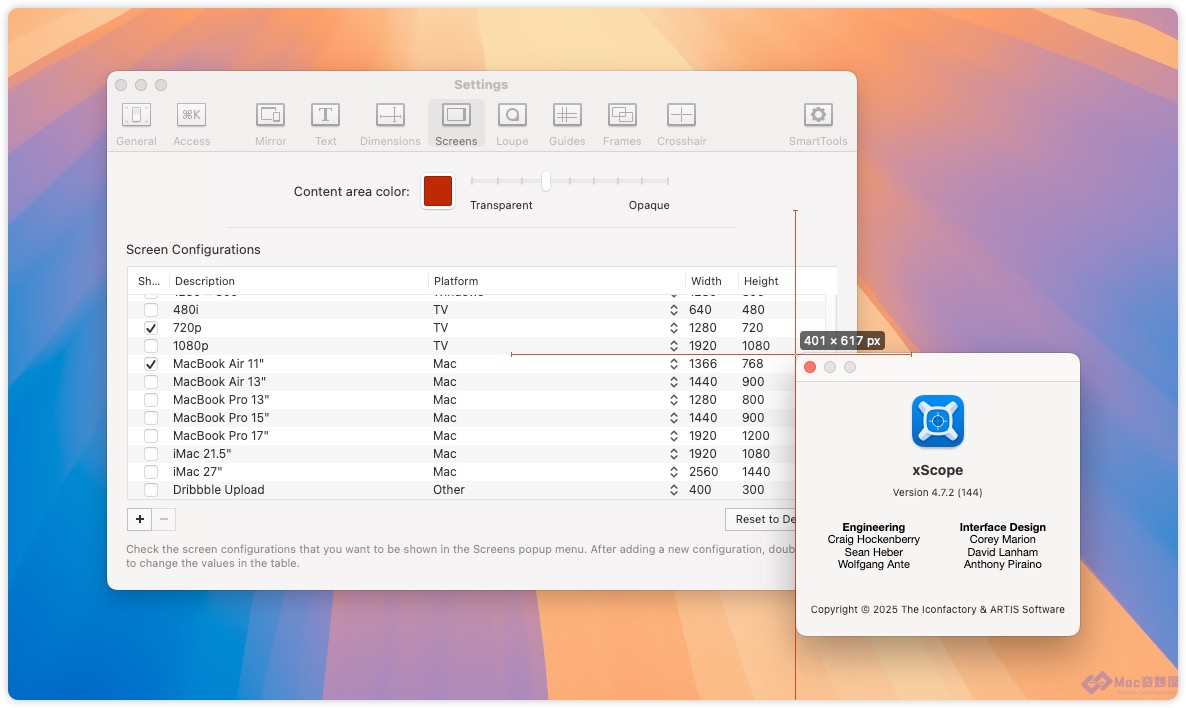The image size is (1186, 708).
Task: Sort table by Platform column header
Action: coord(557,281)
